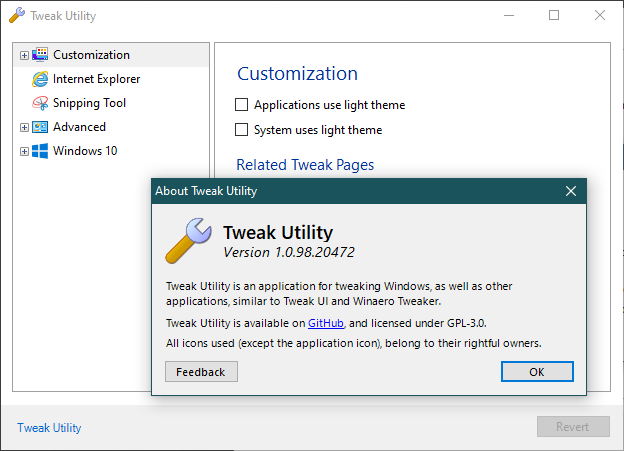The height and width of the screenshot is (451, 624).
Task: Enable Applications use light theme checkbox
Action: pyautogui.click(x=242, y=105)
